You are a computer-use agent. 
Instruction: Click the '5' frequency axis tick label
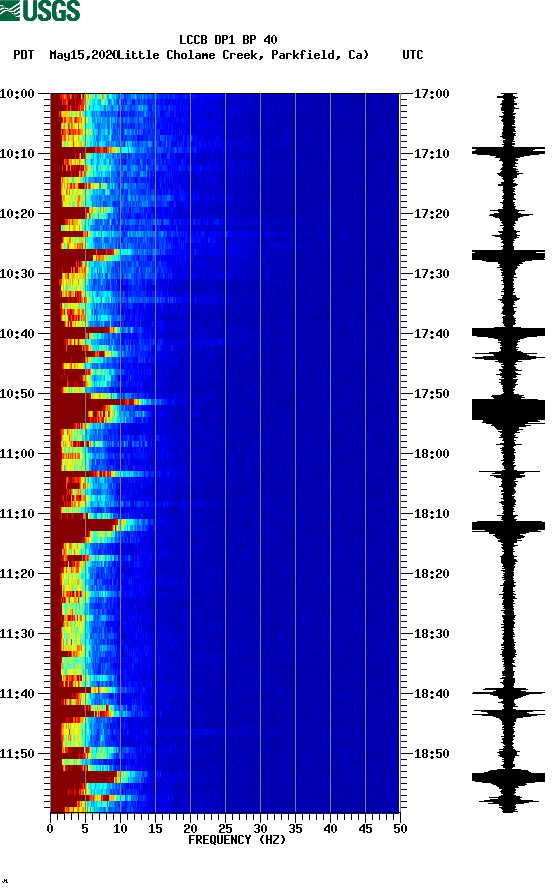tap(85, 829)
